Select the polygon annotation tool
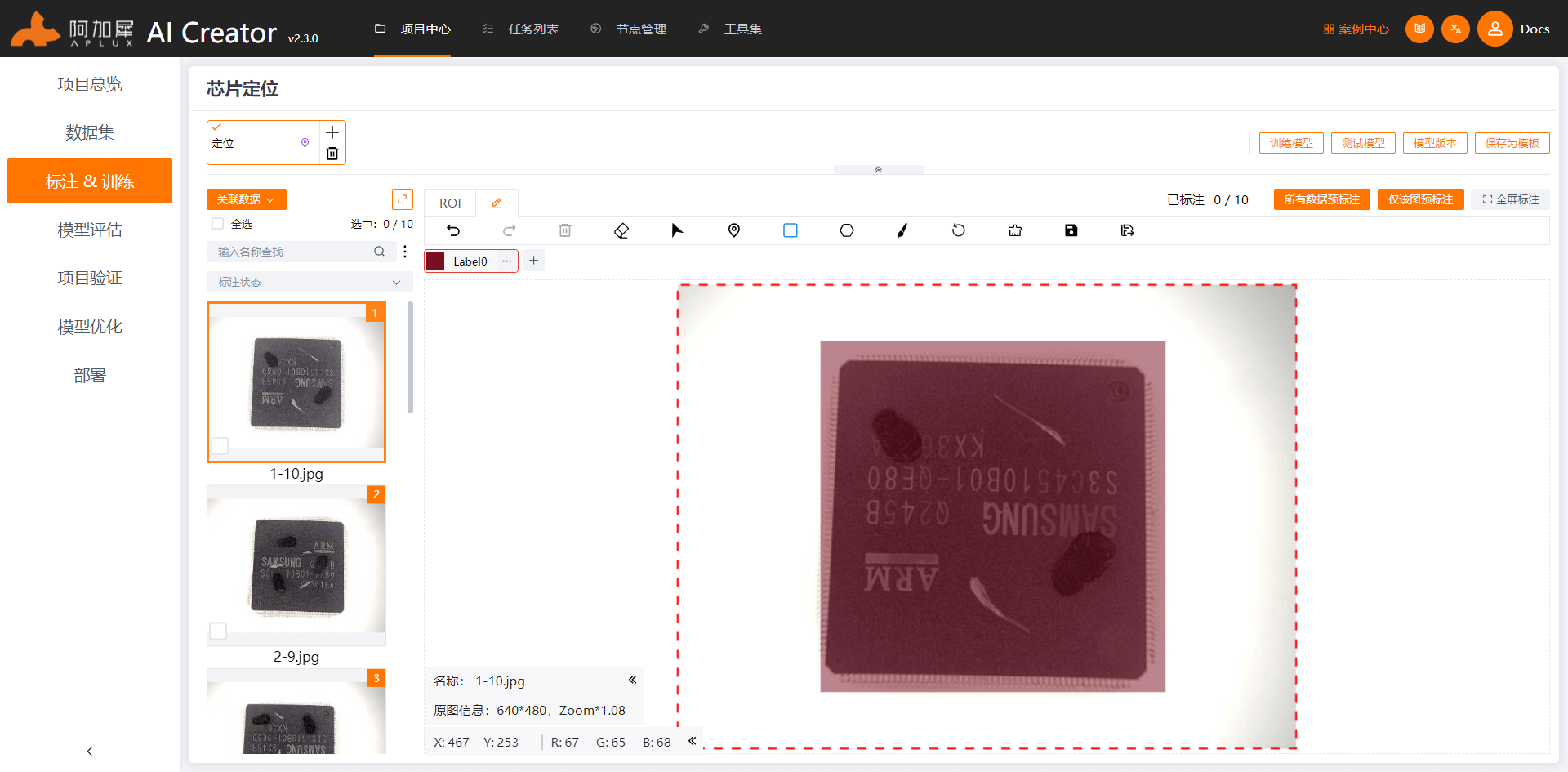This screenshot has height=772, width=1568. [x=847, y=230]
